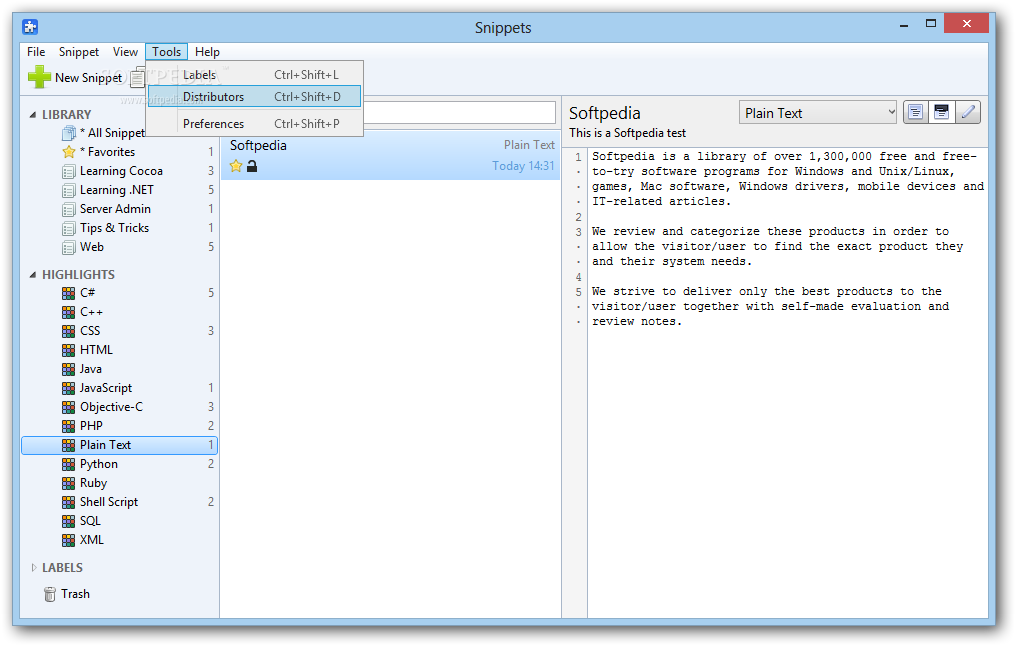Click the light snippet view icon beside language dropdown

(x=915, y=112)
